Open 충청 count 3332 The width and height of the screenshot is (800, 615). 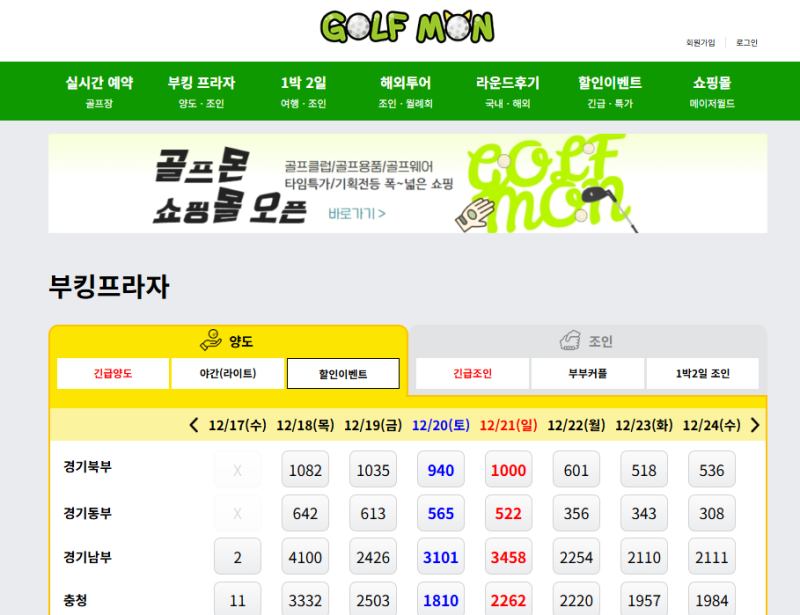tap(305, 599)
